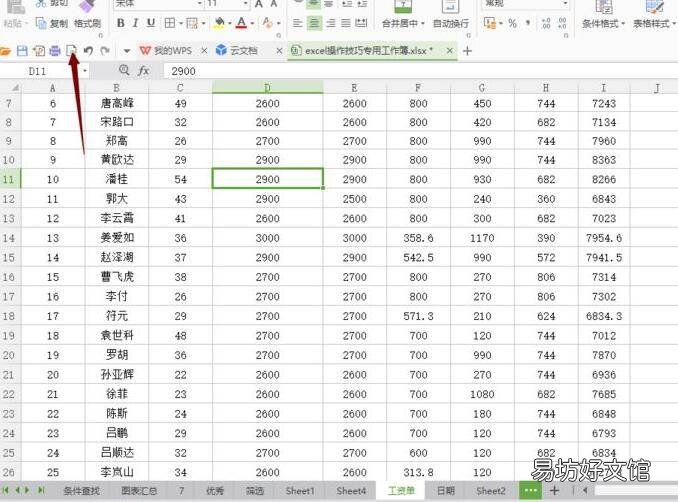Open the quick access toolbar customize arrow
This screenshot has height=502, width=678.
pos(126,51)
